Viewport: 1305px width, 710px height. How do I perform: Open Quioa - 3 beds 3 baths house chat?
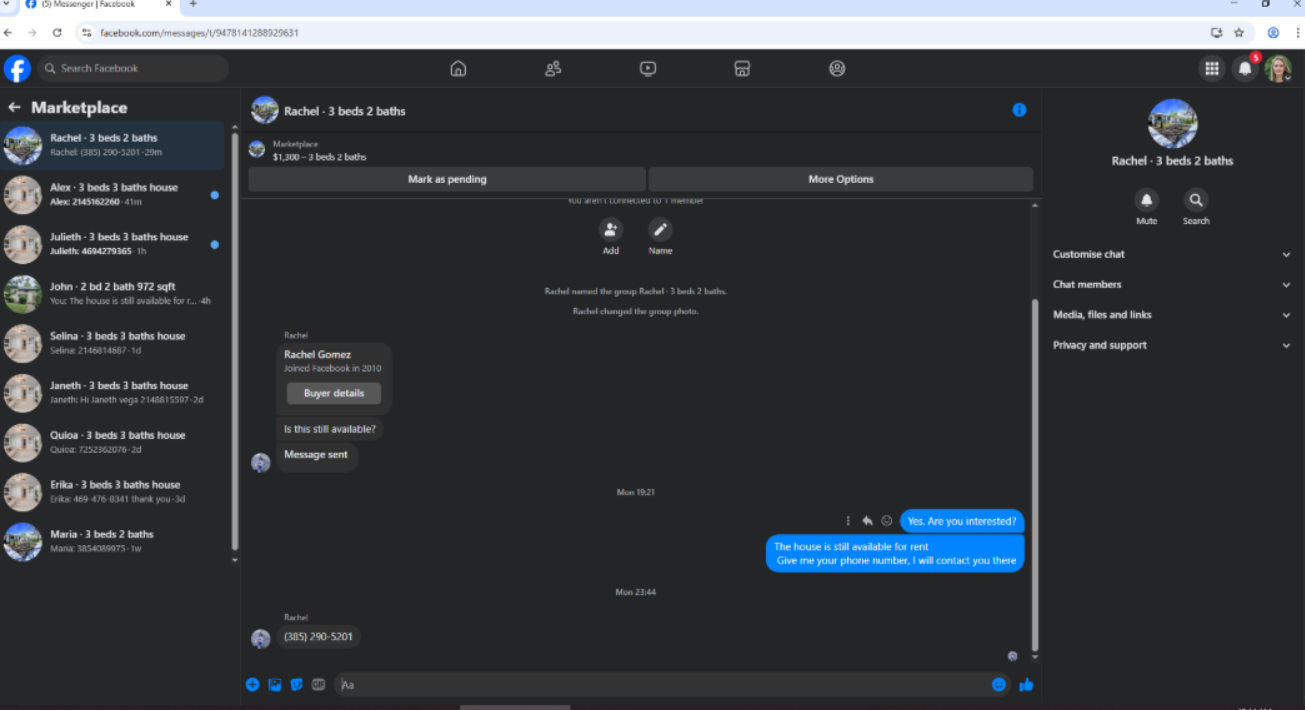point(114,443)
